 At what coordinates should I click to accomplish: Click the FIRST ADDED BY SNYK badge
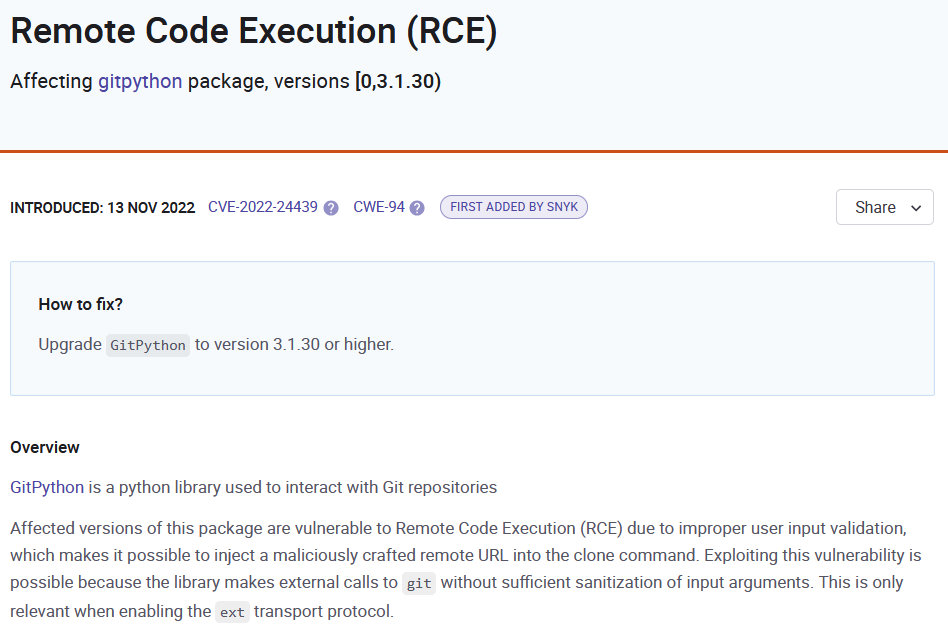(x=513, y=207)
